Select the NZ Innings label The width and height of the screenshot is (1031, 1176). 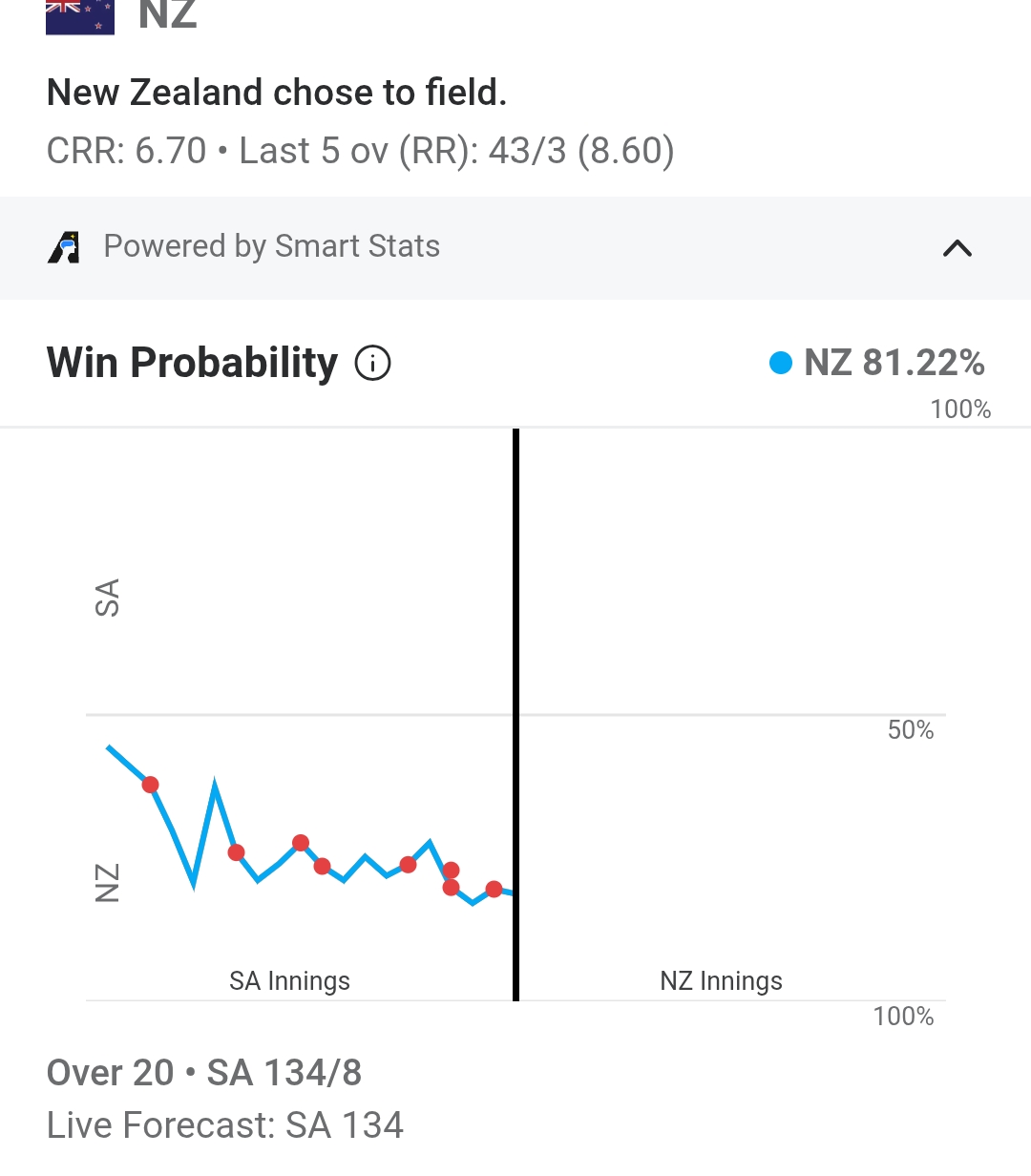[722, 981]
